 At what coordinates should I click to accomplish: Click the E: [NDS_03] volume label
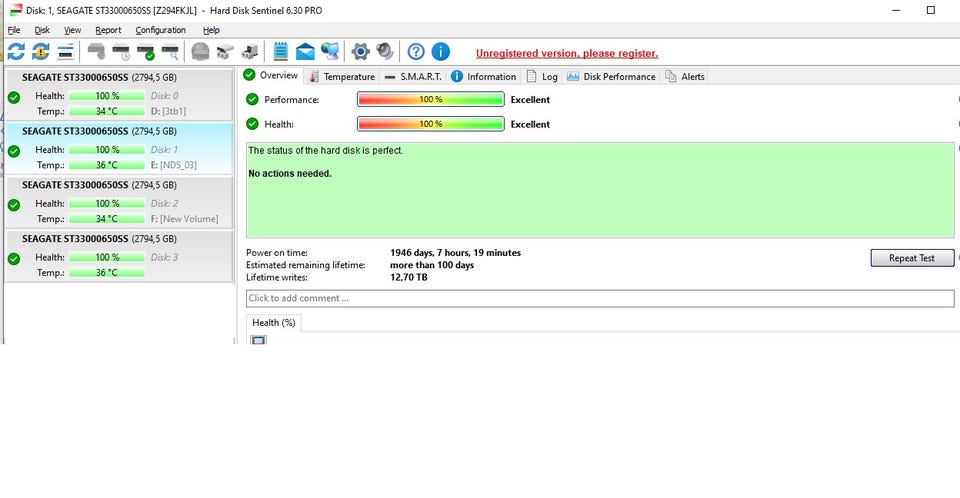[174, 165]
